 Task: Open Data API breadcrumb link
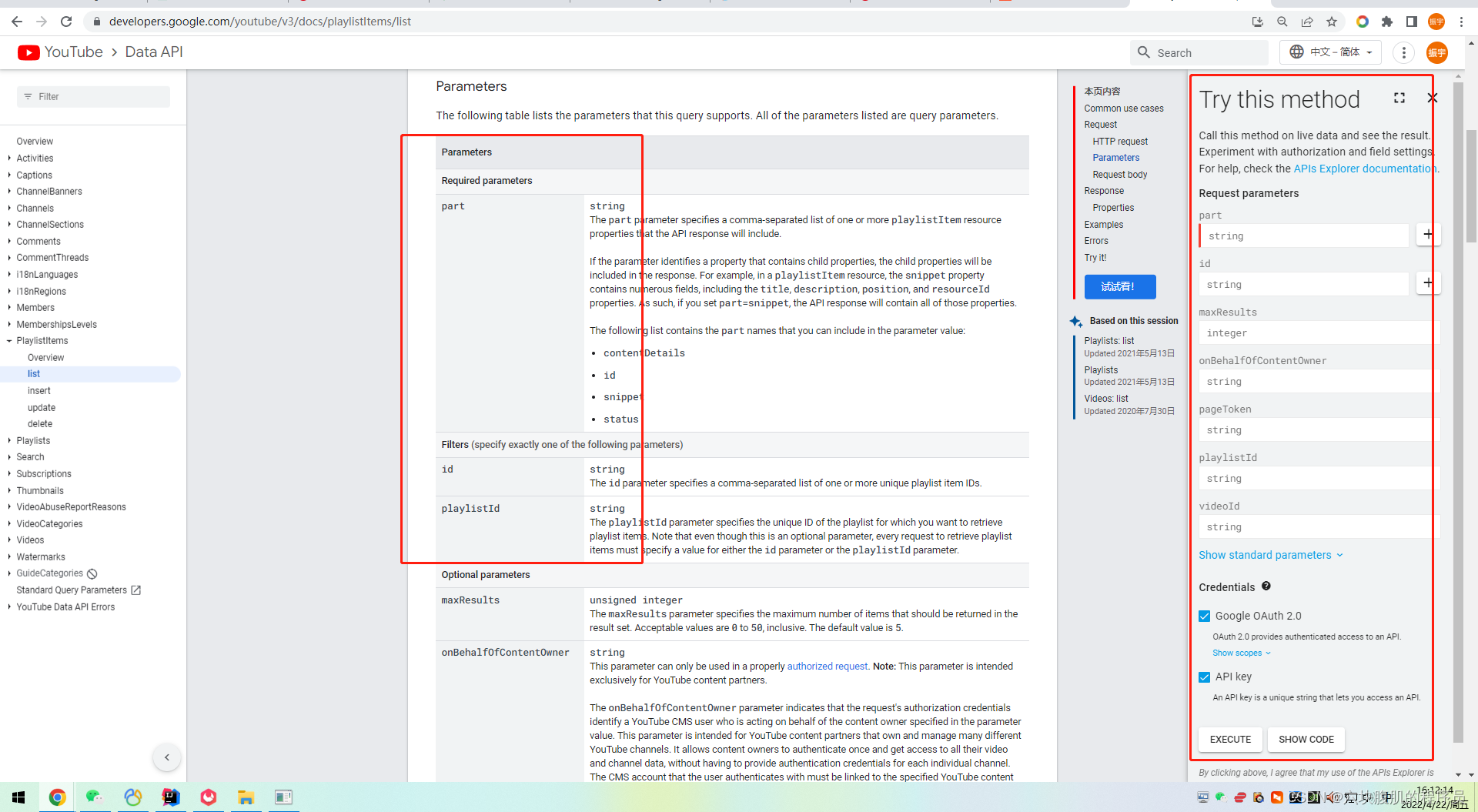point(154,52)
